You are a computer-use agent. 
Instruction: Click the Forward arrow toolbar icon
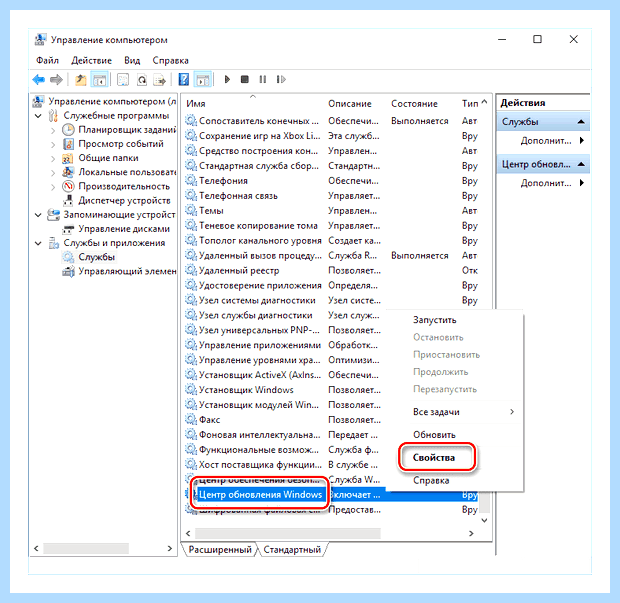pyautogui.click(x=56, y=80)
